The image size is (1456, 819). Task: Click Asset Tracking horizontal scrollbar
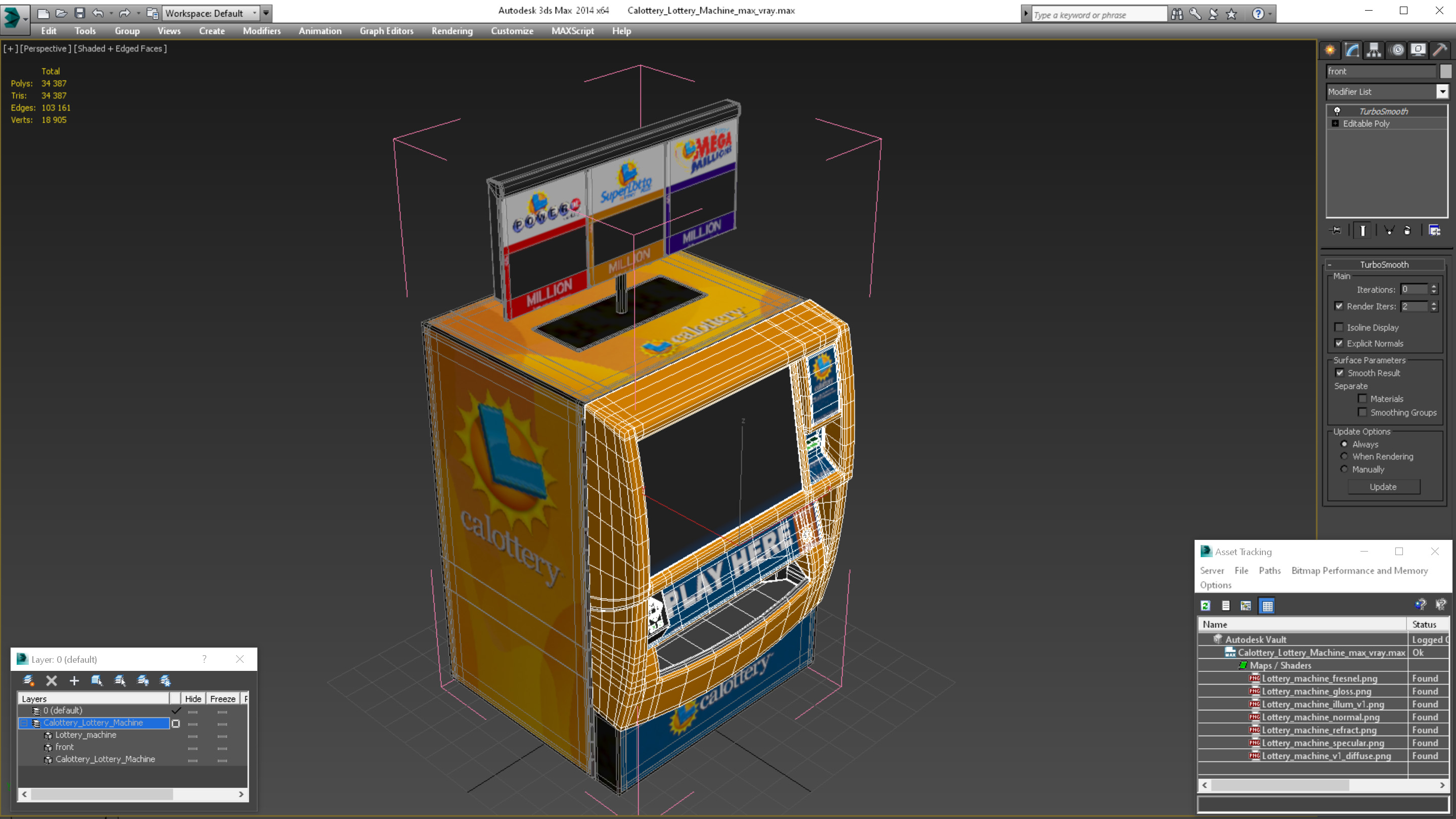[x=1323, y=785]
